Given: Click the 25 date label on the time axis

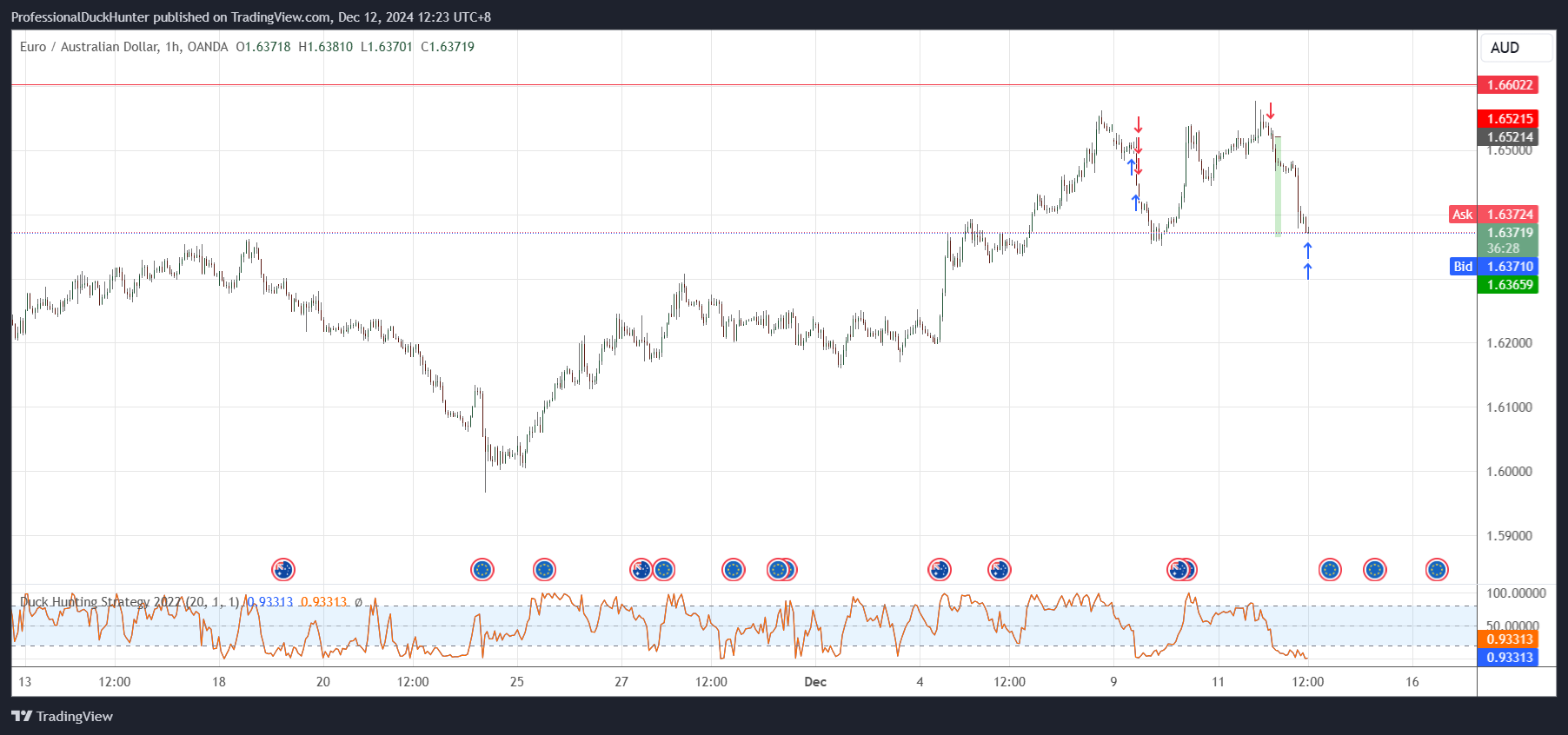Looking at the screenshot, I should click(517, 682).
